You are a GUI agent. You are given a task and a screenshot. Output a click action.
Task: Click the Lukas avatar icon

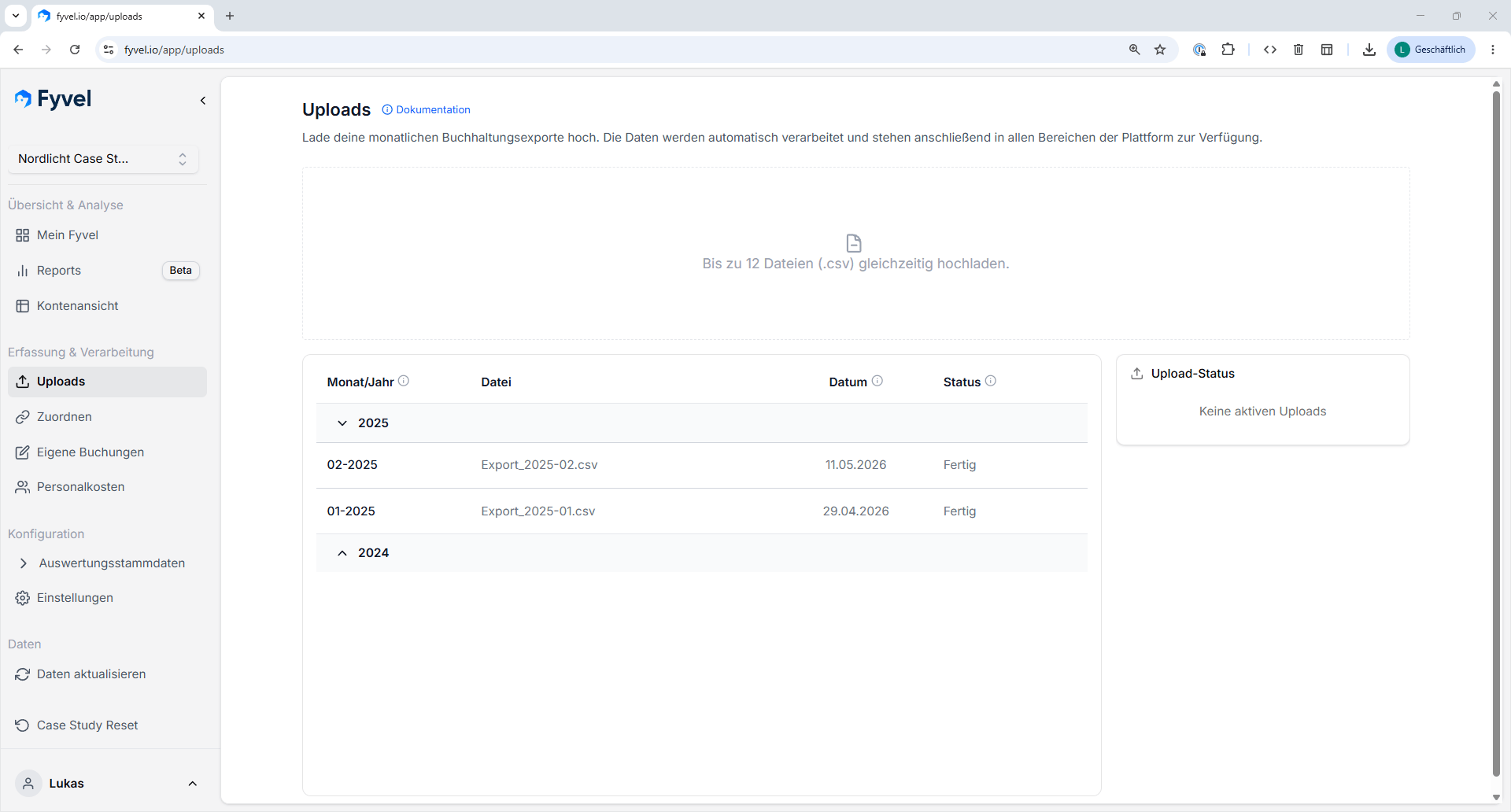[x=28, y=784]
